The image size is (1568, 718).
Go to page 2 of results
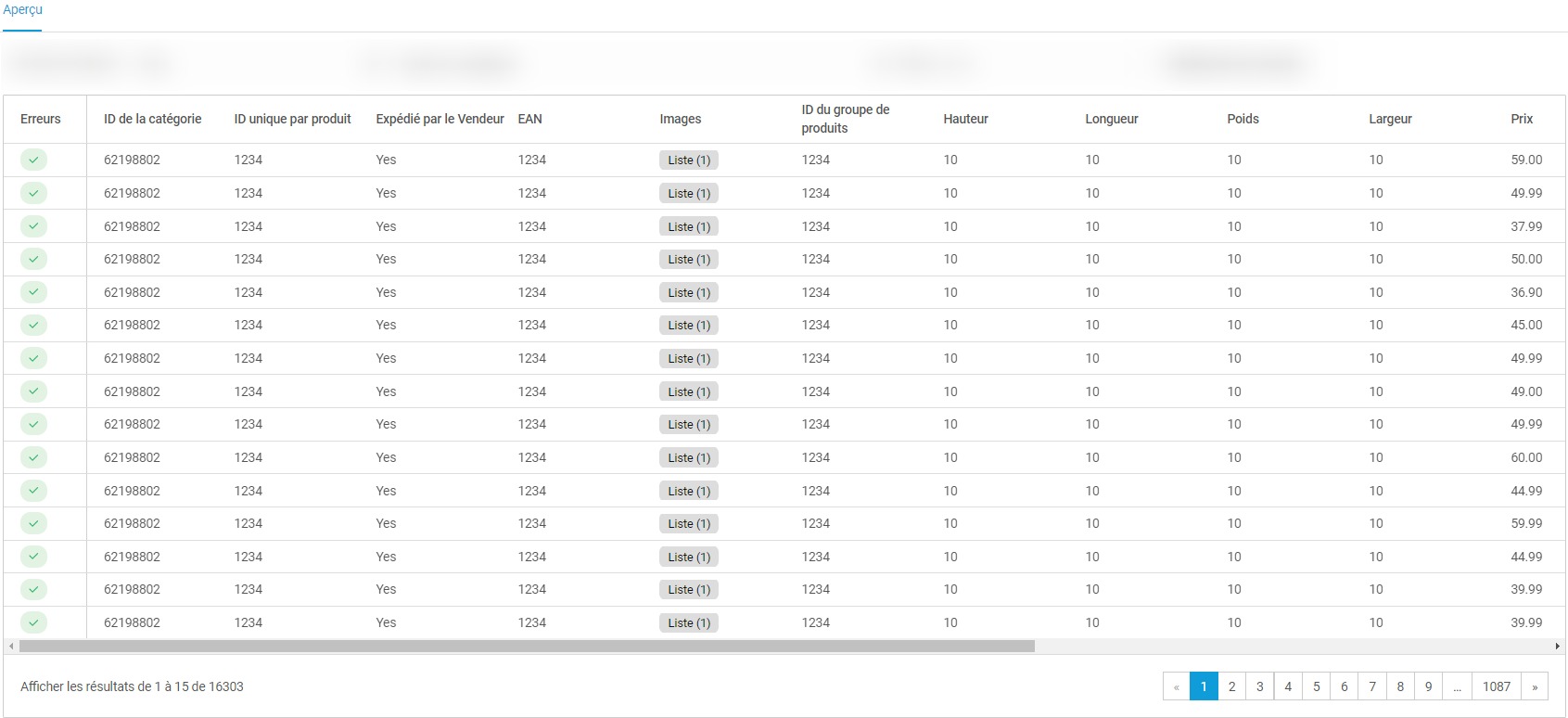point(1231,686)
